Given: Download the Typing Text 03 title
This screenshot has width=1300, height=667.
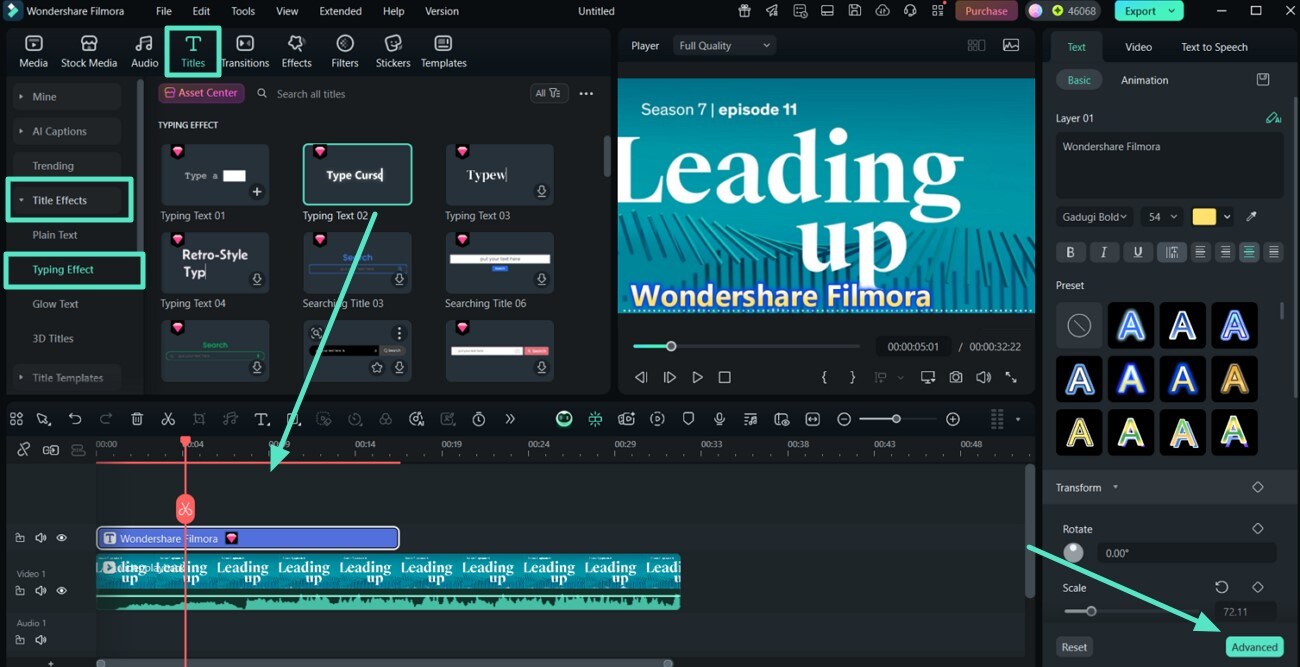Looking at the screenshot, I should pyautogui.click(x=541, y=192).
